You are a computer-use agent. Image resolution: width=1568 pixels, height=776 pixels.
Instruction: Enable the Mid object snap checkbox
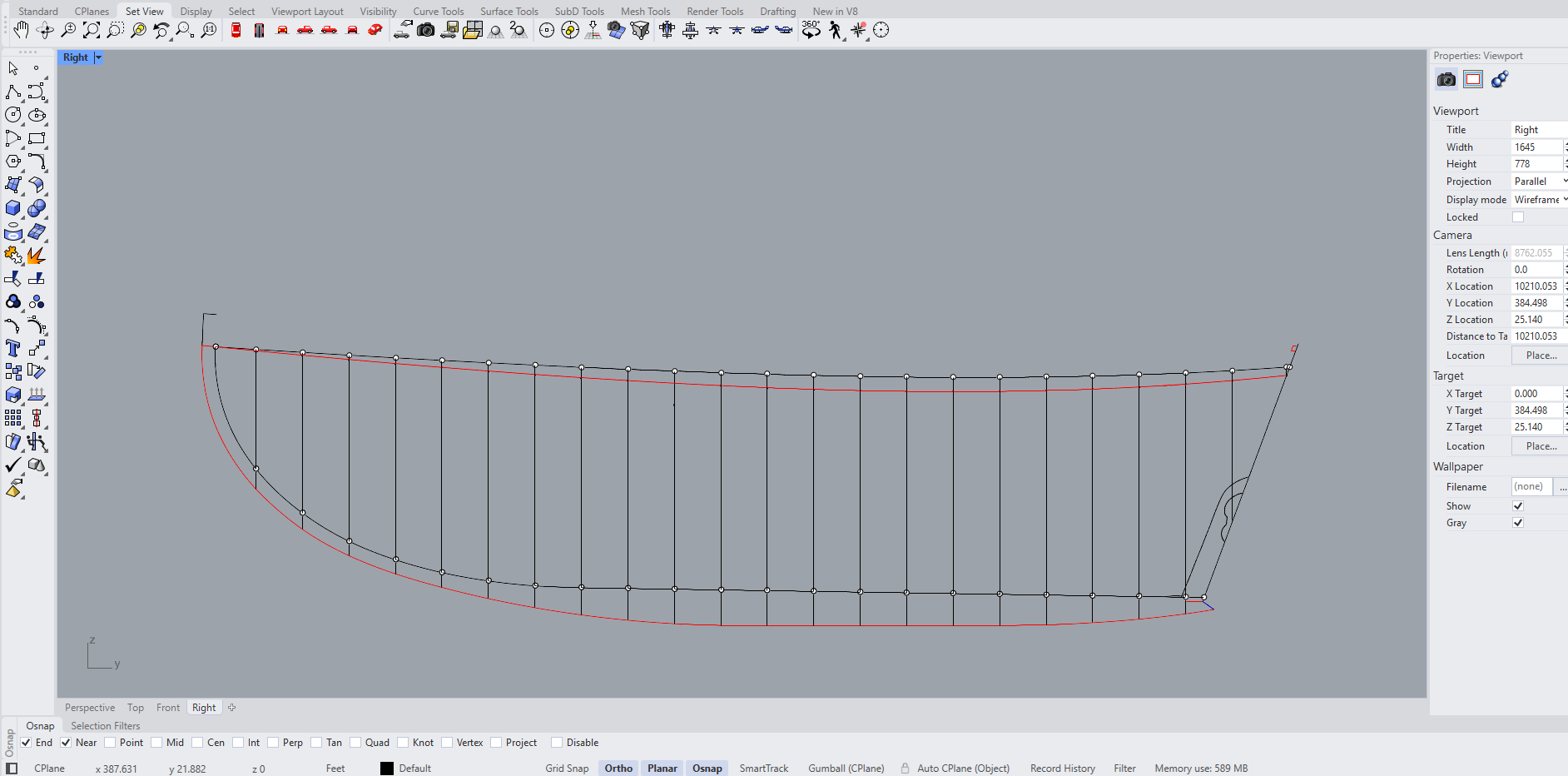[x=156, y=743]
